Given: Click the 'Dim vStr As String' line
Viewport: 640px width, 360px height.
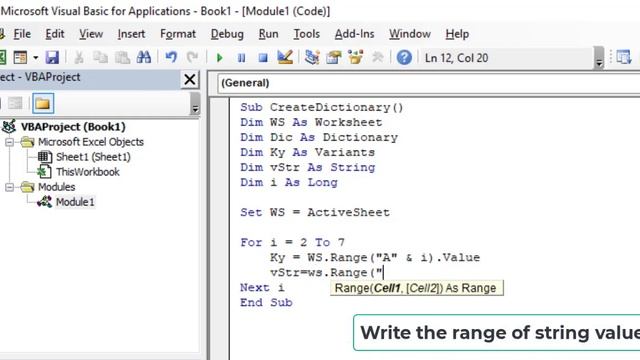Looking at the screenshot, I should point(307,167).
